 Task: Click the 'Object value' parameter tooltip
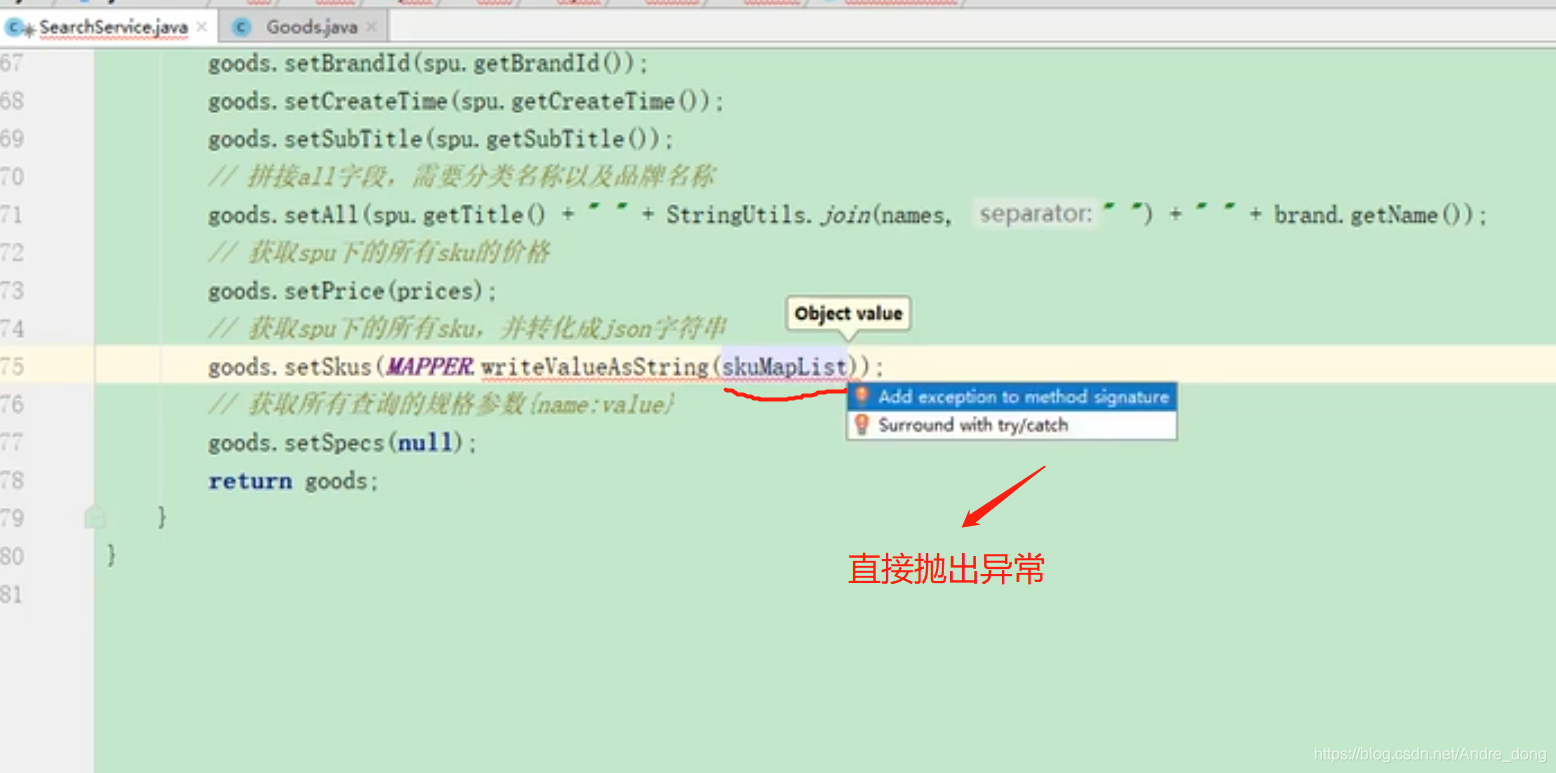(x=848, y=314)
